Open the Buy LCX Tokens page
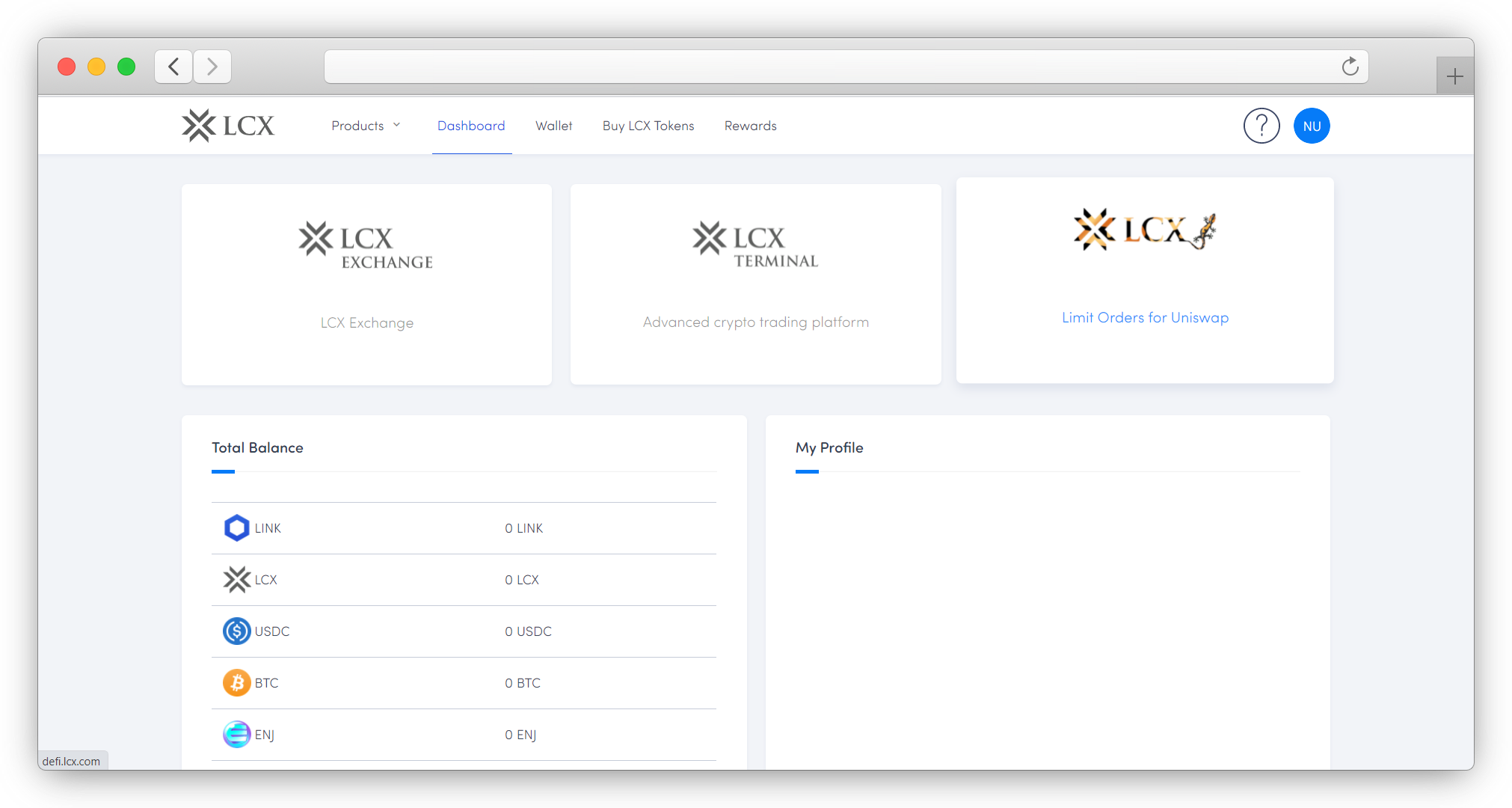1512x808 pixels. pyautogui.click(x=648, y=126)
